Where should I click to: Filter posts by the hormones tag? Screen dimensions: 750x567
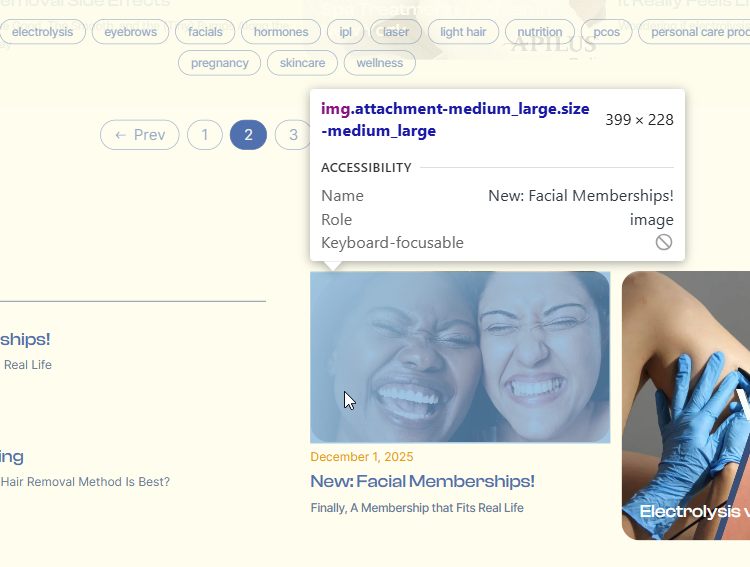coord(281,32)
